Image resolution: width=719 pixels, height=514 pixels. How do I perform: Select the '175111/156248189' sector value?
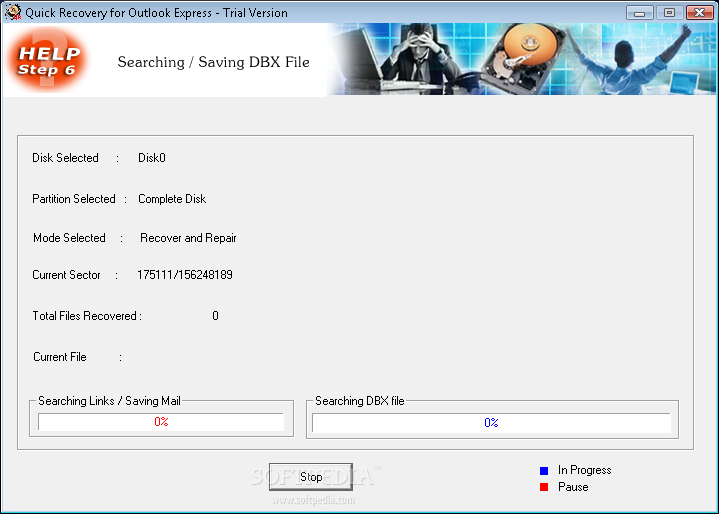pyautogui.click(x=185, y=275)
